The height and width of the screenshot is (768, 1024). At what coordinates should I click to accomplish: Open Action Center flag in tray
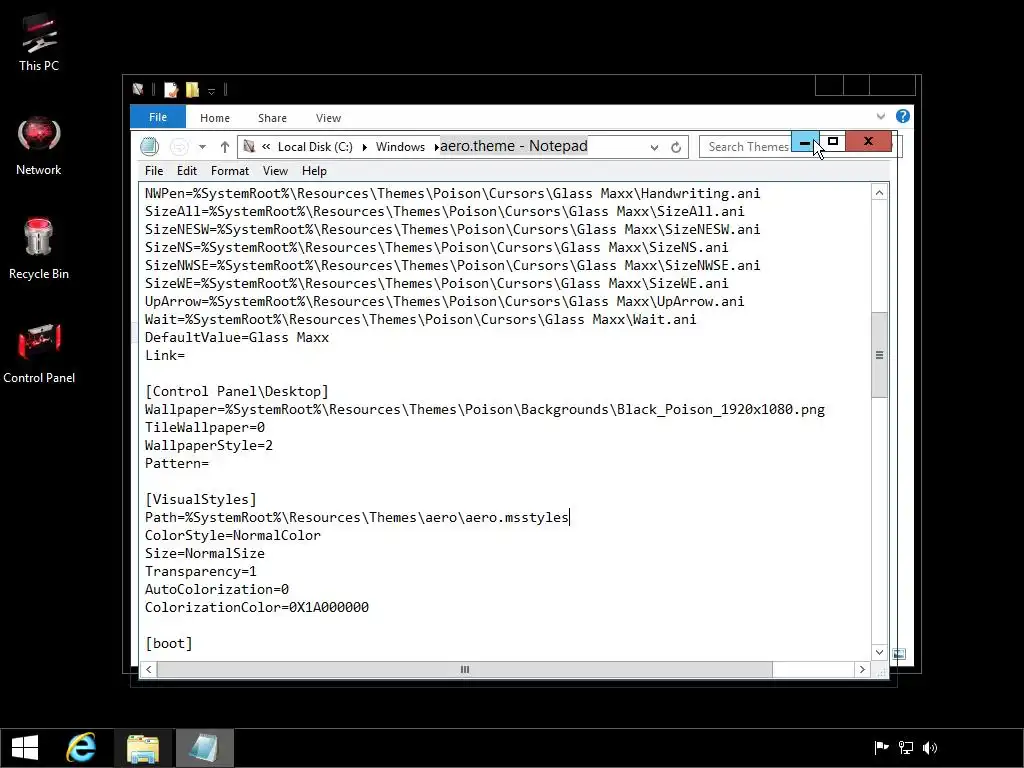tap(882, 748)
